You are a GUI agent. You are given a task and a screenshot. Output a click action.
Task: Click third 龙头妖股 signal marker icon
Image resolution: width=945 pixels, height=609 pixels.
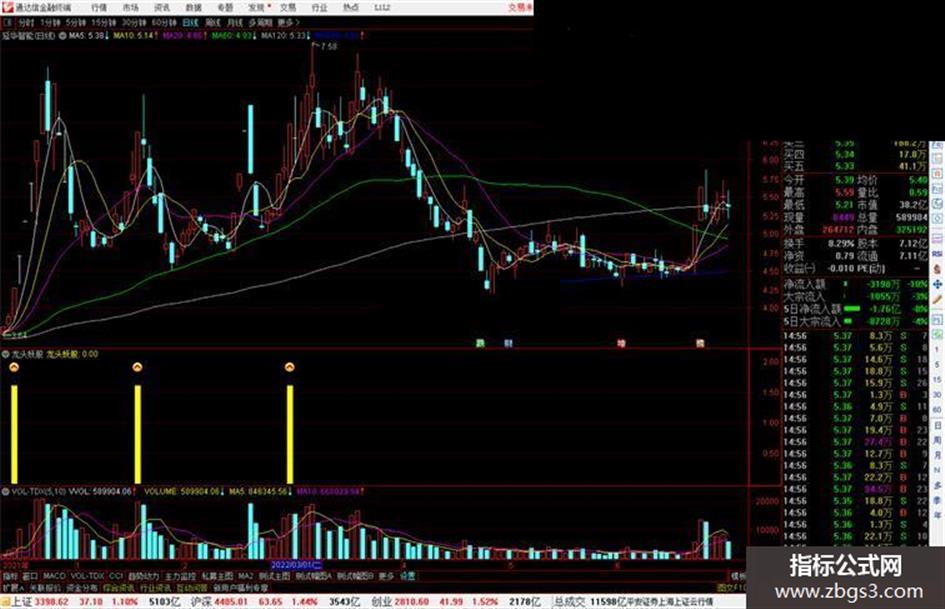[290, 367]
